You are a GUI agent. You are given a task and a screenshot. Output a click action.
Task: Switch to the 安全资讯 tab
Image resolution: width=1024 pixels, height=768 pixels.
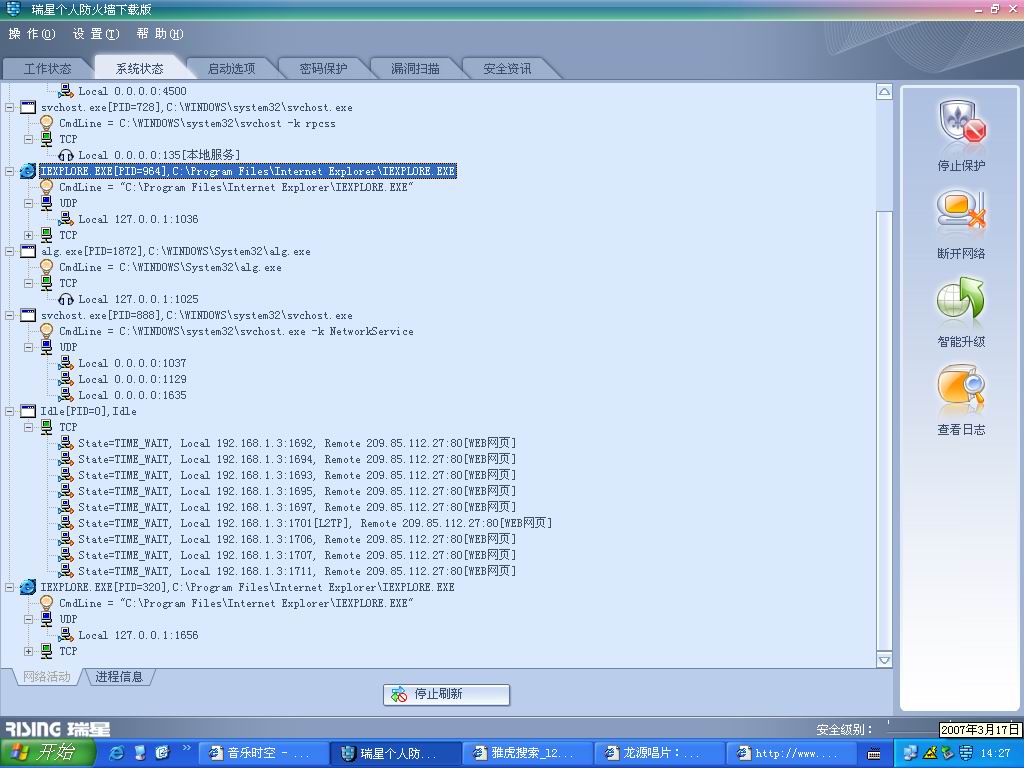pyautogui.click(x=507, y=69)
